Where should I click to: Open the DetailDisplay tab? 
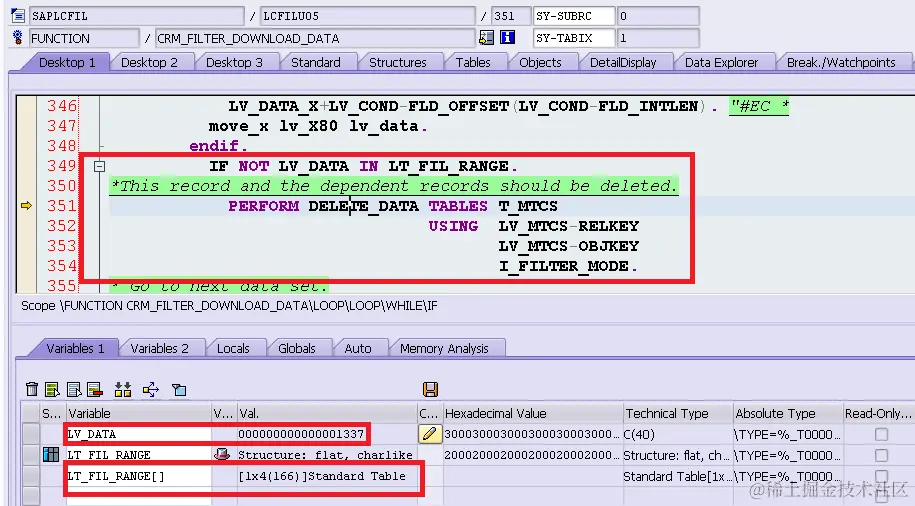[623, 62]
